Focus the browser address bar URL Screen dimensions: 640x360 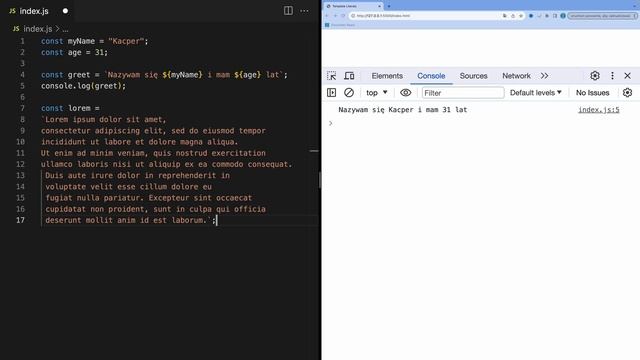(x=383, y=16)
